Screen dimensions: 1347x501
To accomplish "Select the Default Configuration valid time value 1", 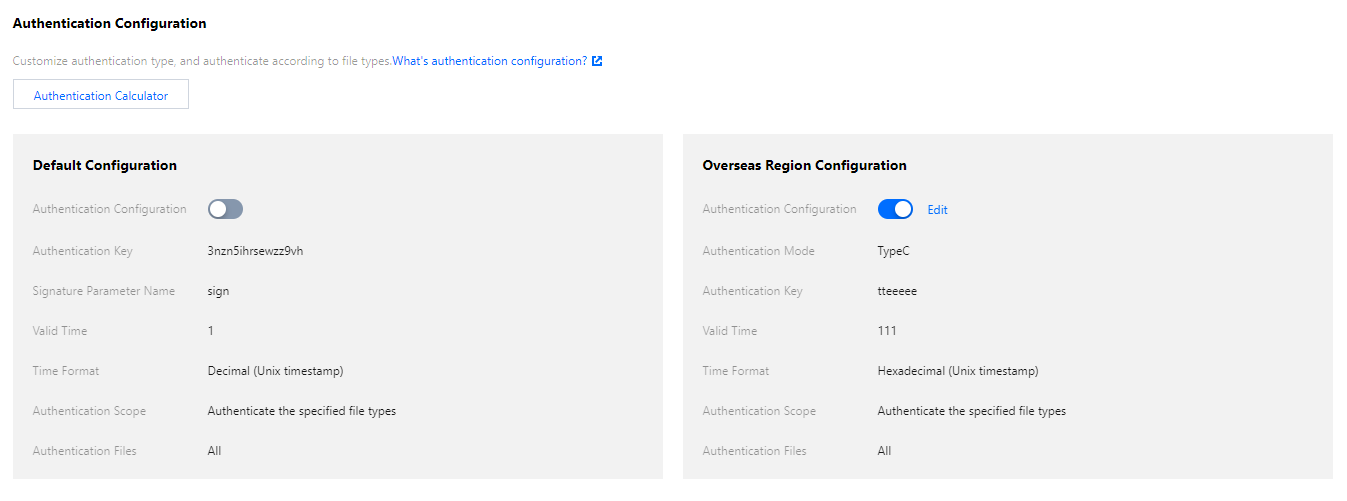I will (211, 331).
